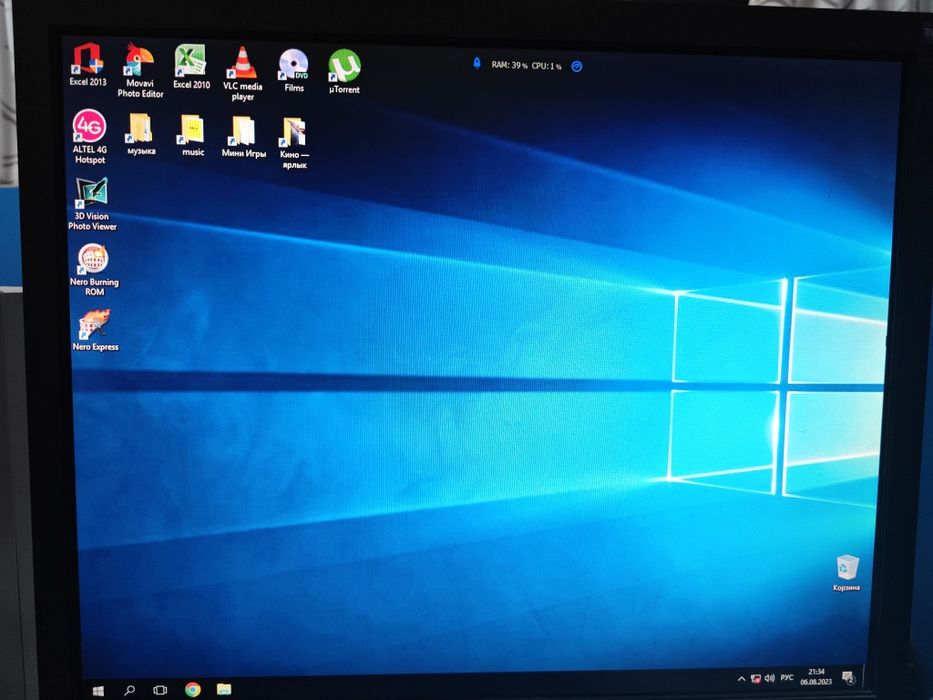Click the CPU: 1 % readout

tap(547, 66)
